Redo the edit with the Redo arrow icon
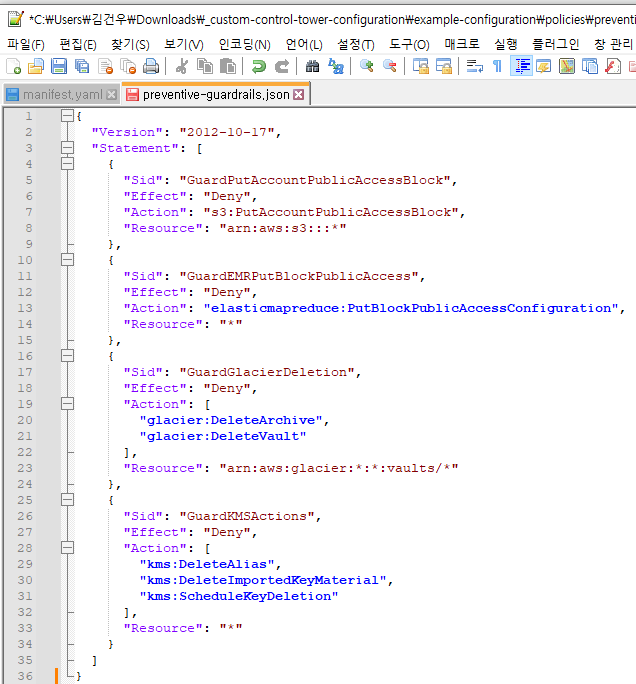This screenshot has height=684, width=636. pos(282,66)
